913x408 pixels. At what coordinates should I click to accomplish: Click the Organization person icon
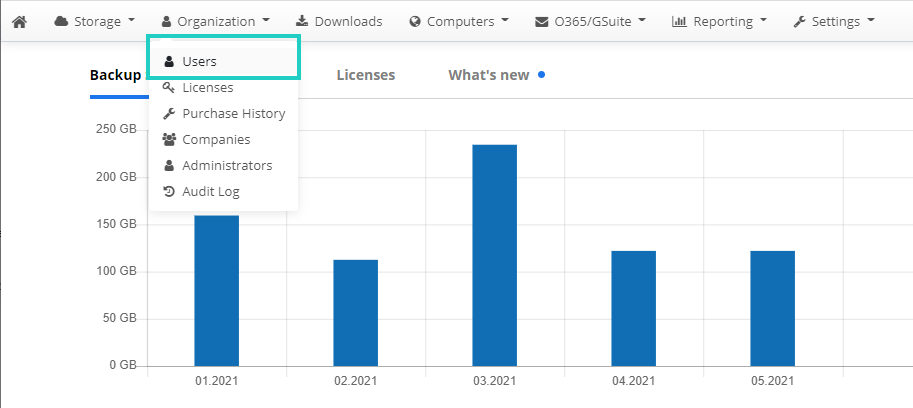(x=167, y=22)
